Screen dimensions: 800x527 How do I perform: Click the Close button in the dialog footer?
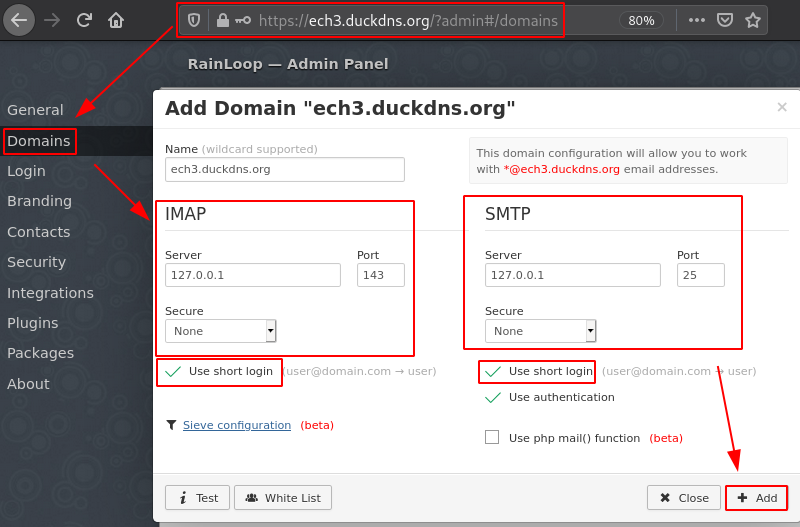pos(684,497)
